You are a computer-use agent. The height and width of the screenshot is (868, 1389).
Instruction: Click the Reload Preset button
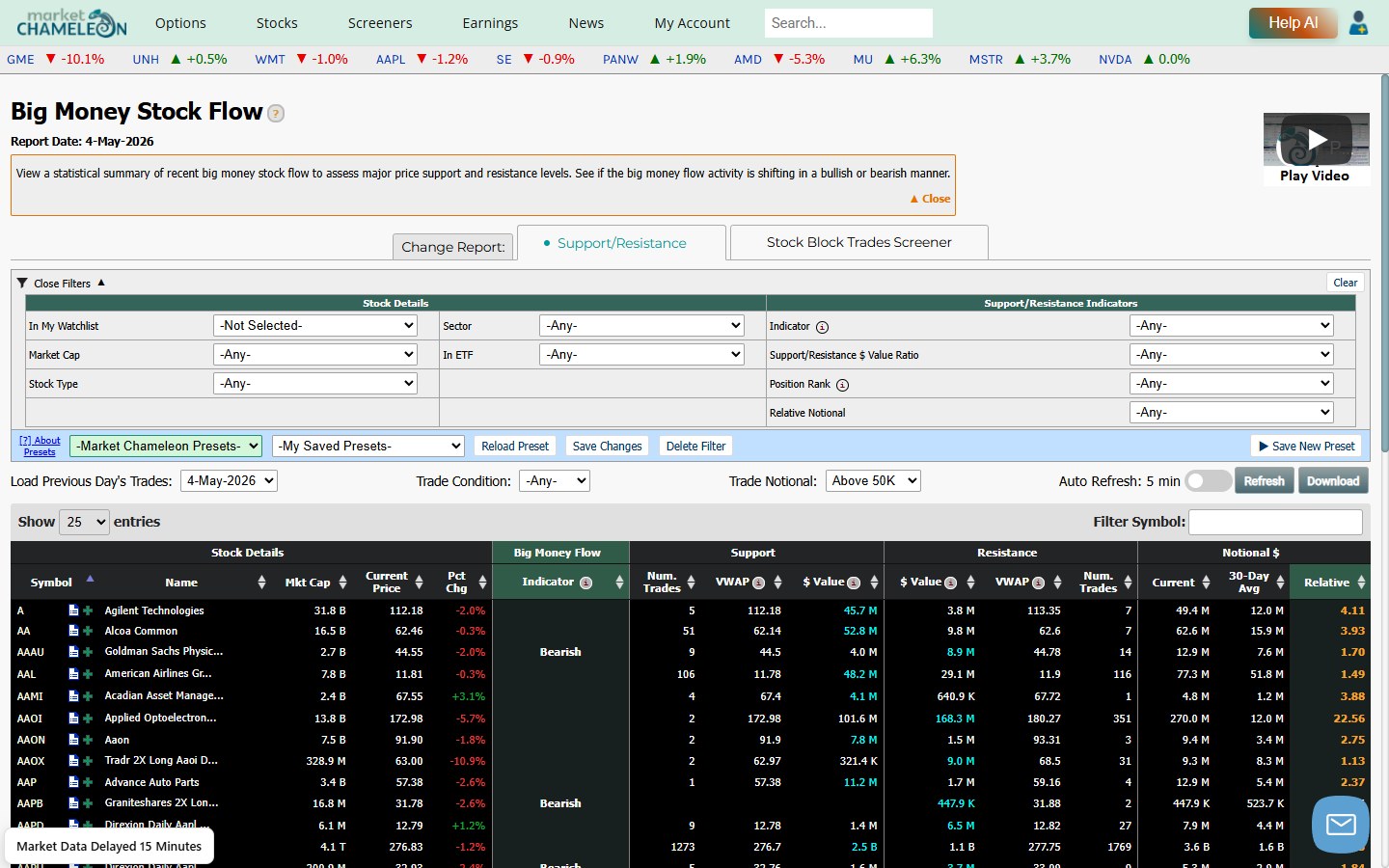(x=515, y=446)
